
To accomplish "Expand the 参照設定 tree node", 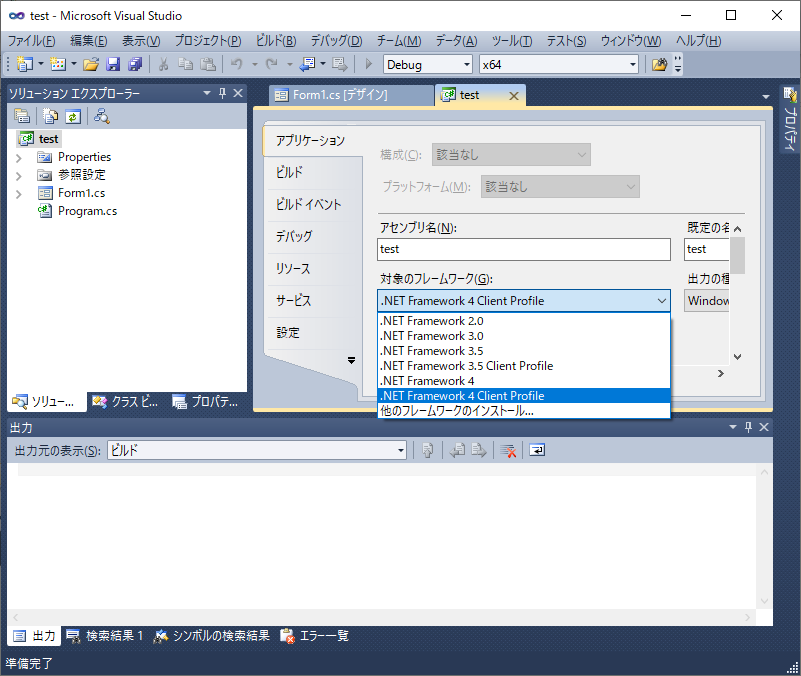I will pyautogui.click(x=19, y=176).
